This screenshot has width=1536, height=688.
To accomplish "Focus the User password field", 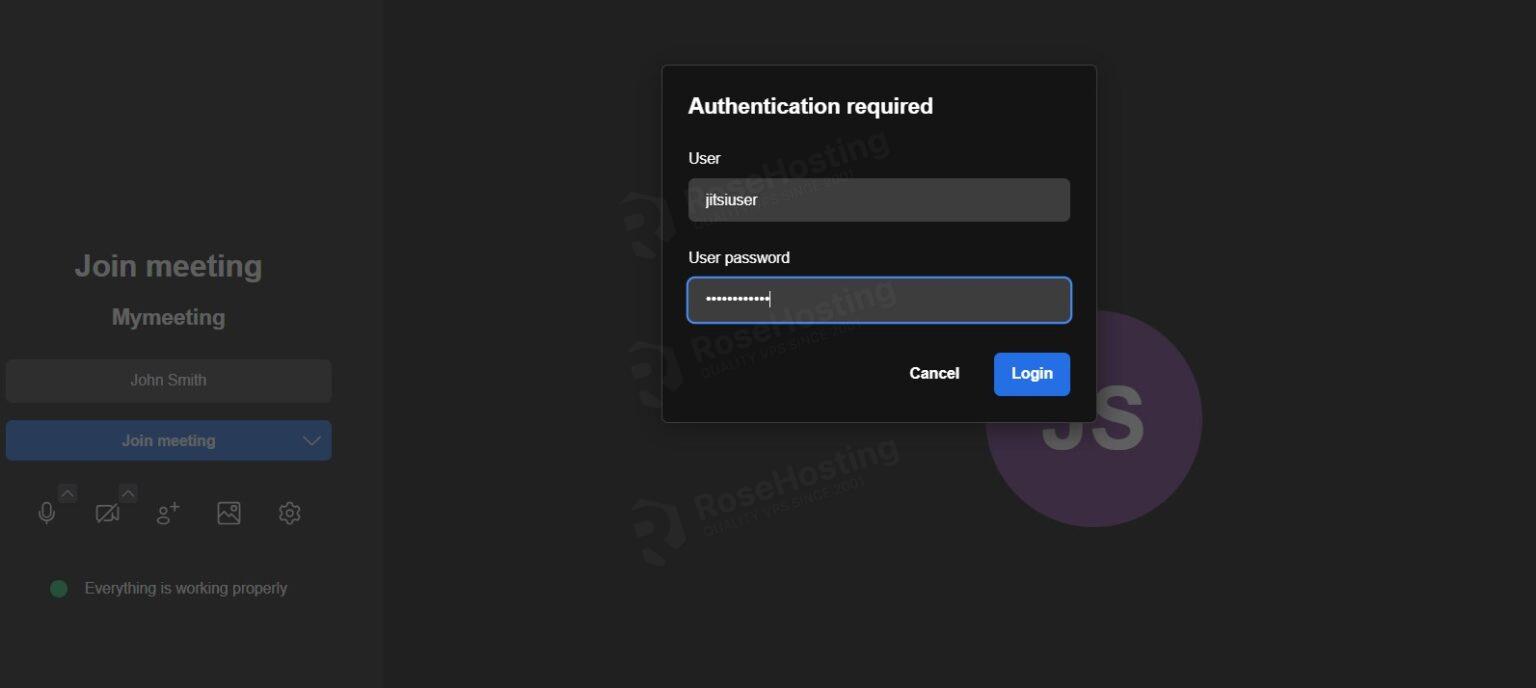I will [x=879, y=300].
